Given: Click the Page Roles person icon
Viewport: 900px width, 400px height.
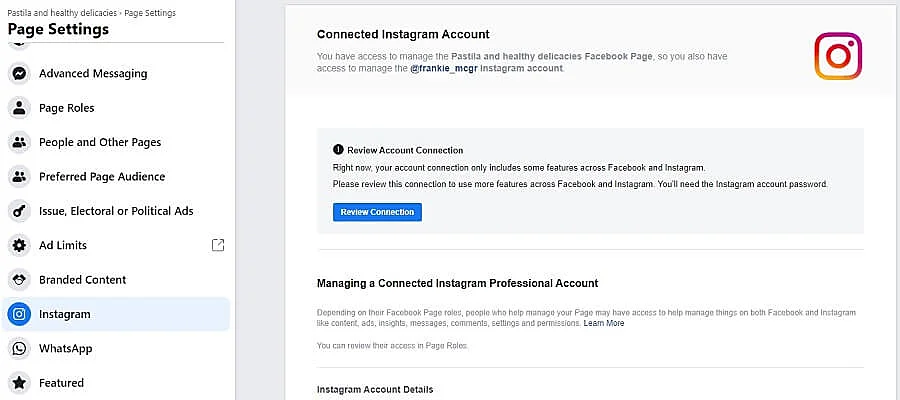Looking at the screenshot, I should coord(18,108).
